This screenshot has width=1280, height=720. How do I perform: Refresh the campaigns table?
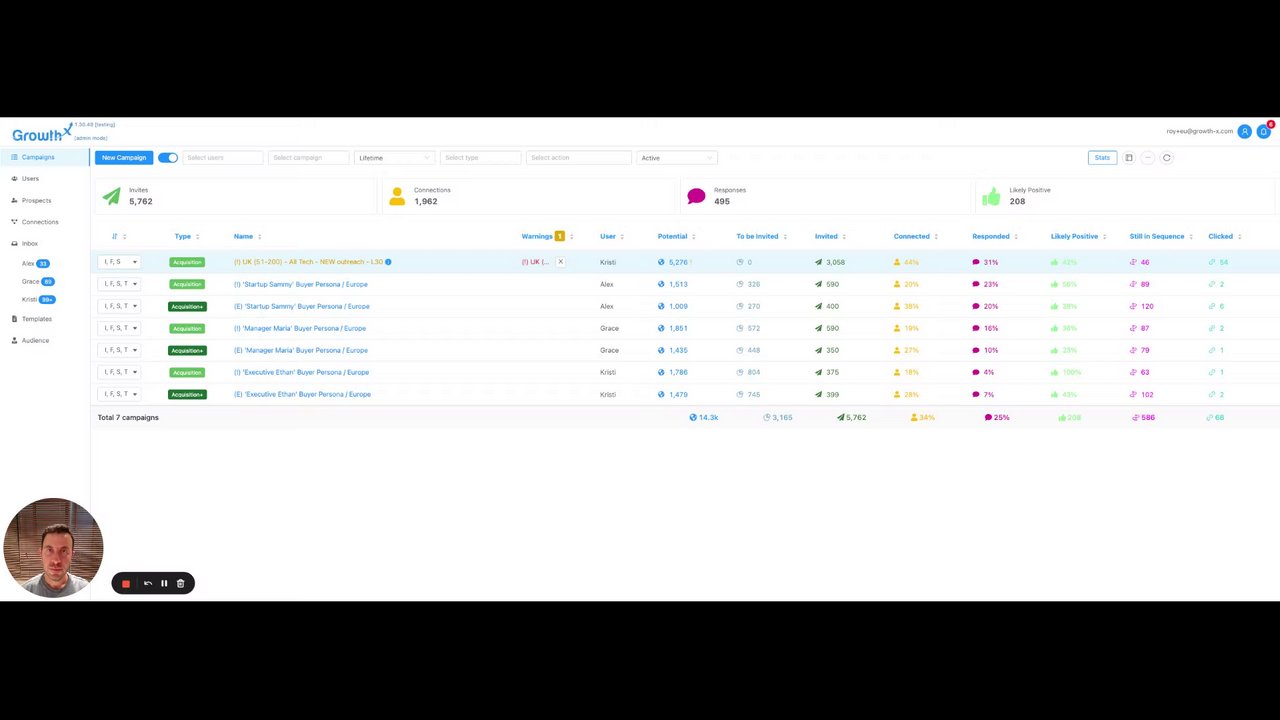[x=1166, y=158]
